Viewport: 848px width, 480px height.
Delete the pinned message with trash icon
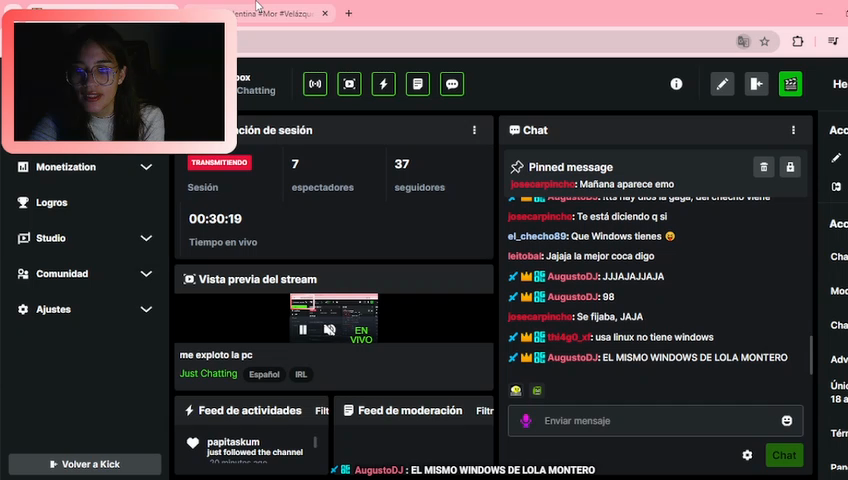(764, 167)
